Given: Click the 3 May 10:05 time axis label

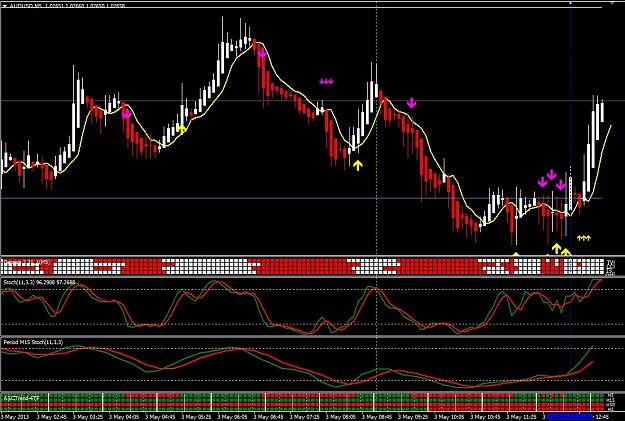Looking at the screenshot, I should pos(450,417).
